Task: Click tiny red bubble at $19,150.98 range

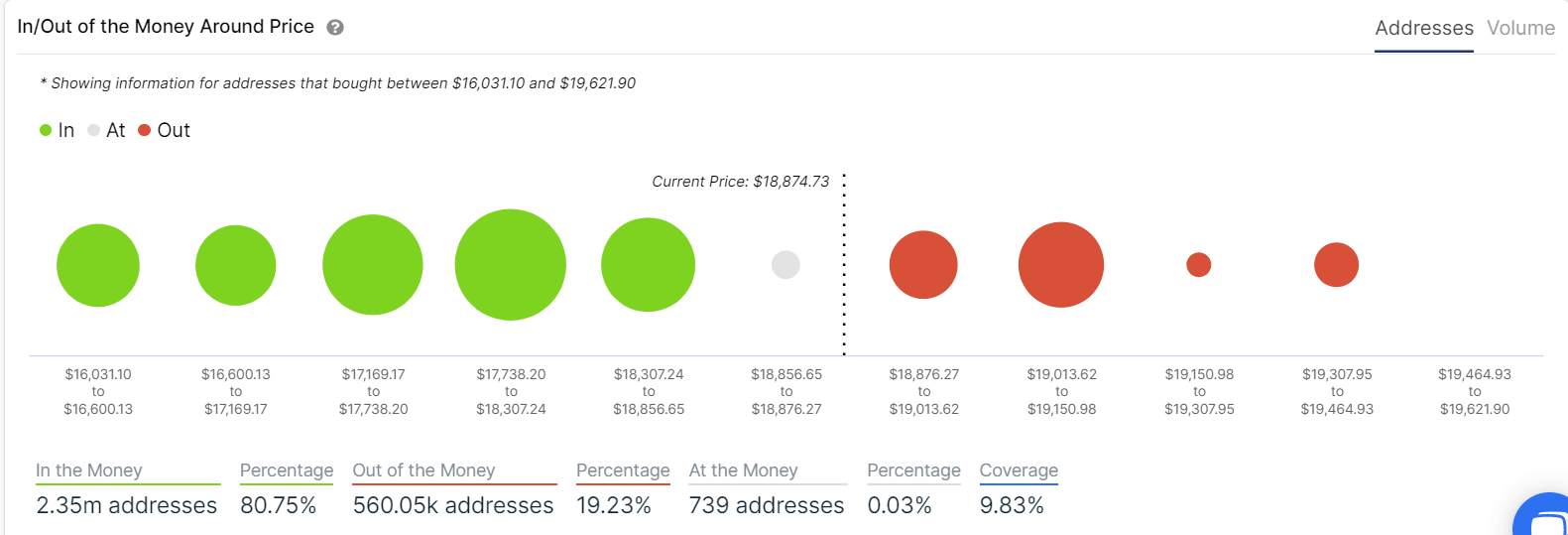Action: coord(1199,265)
